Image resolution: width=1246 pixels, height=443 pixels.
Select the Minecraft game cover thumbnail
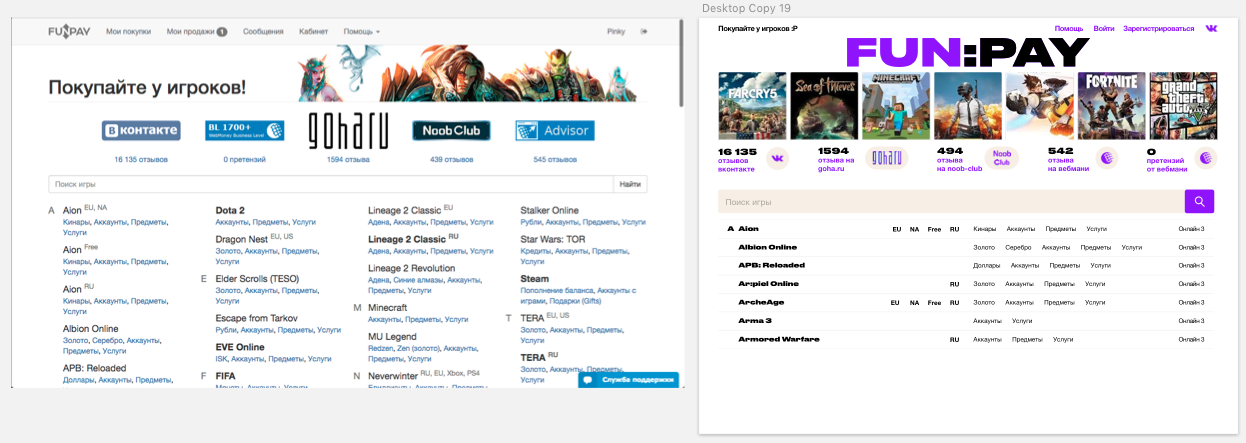(896, 105)
